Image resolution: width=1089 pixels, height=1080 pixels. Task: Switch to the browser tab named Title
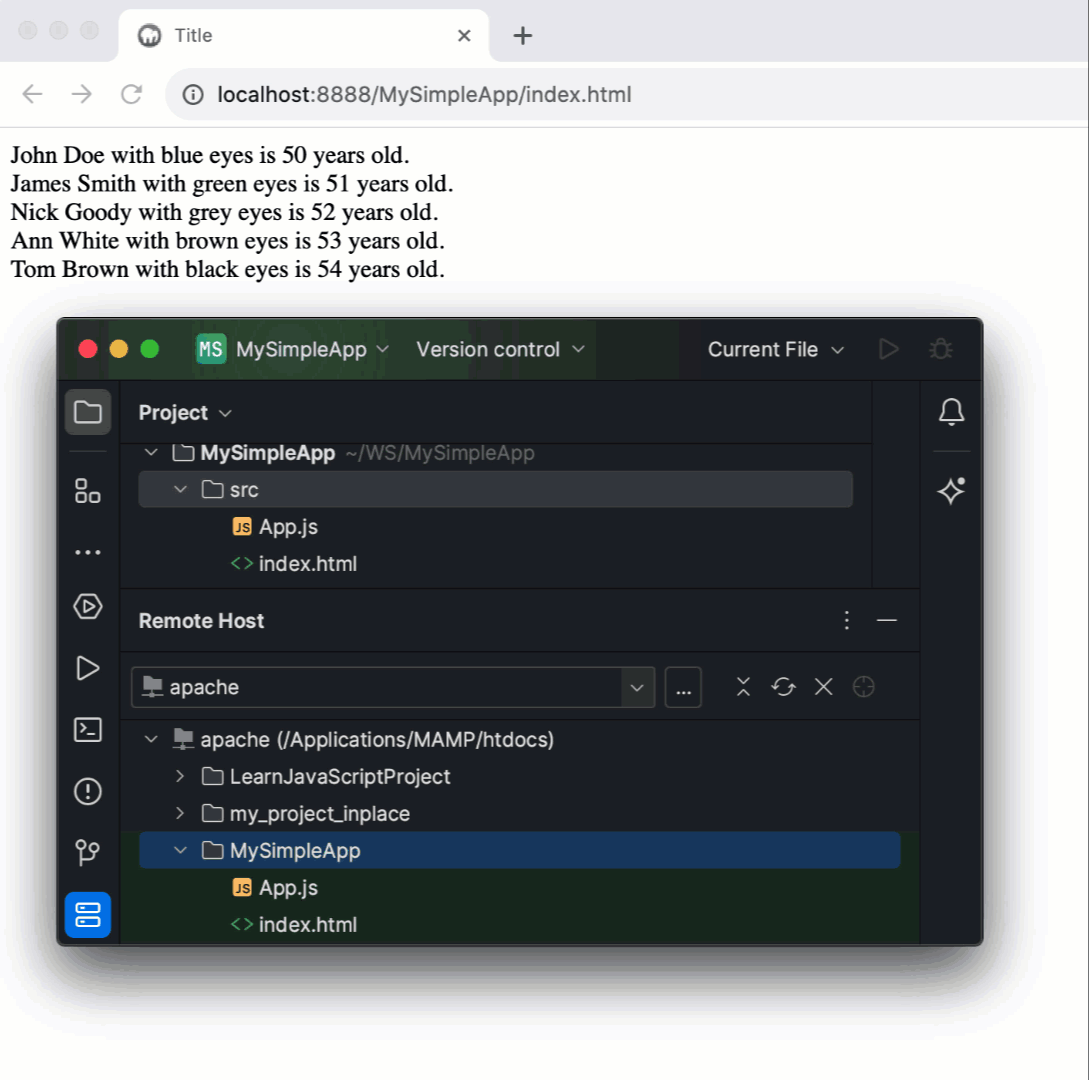(x=193, y=35)
